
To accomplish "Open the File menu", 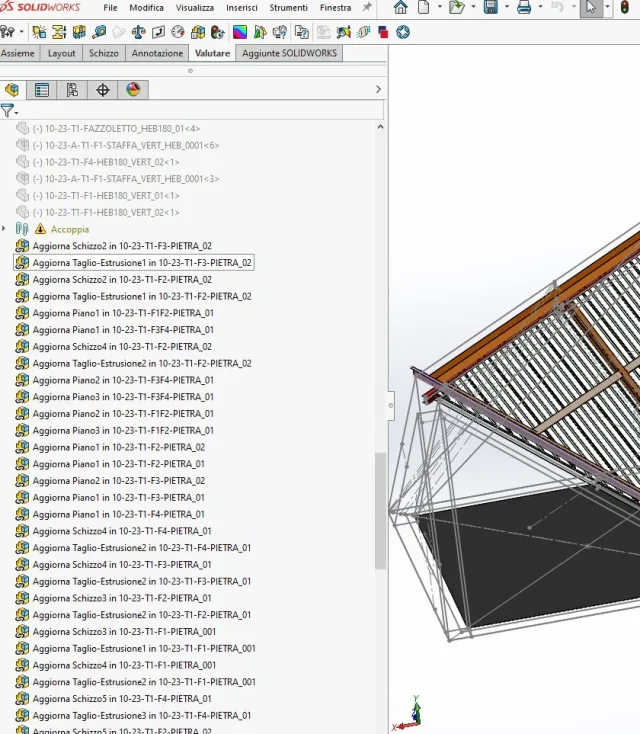I will point(110,7).
